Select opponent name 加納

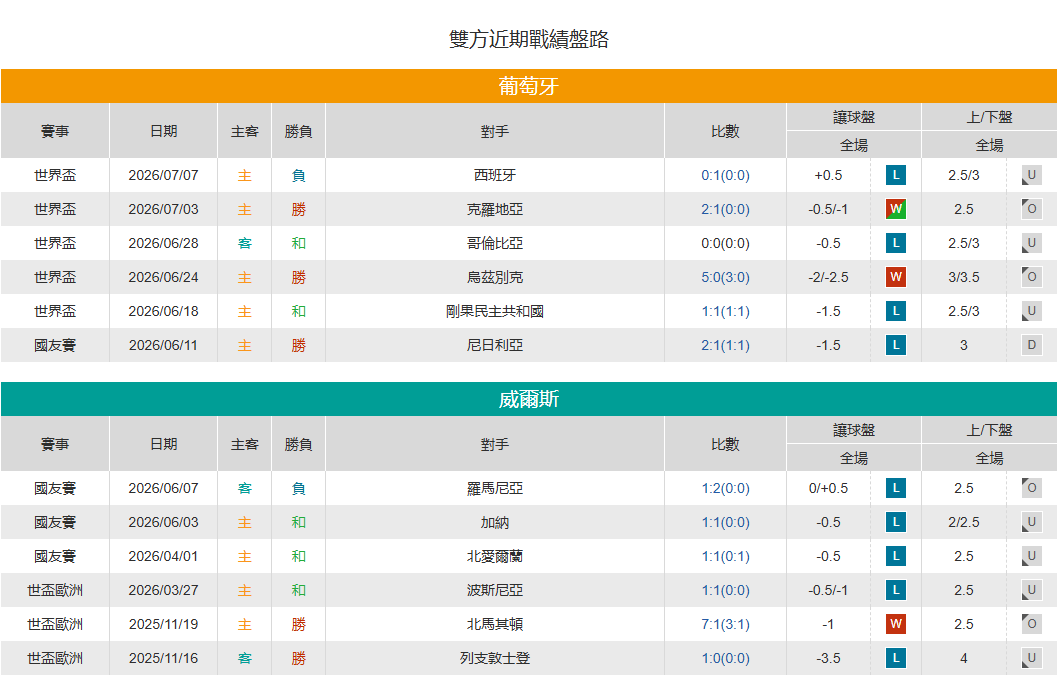(495, 522)
